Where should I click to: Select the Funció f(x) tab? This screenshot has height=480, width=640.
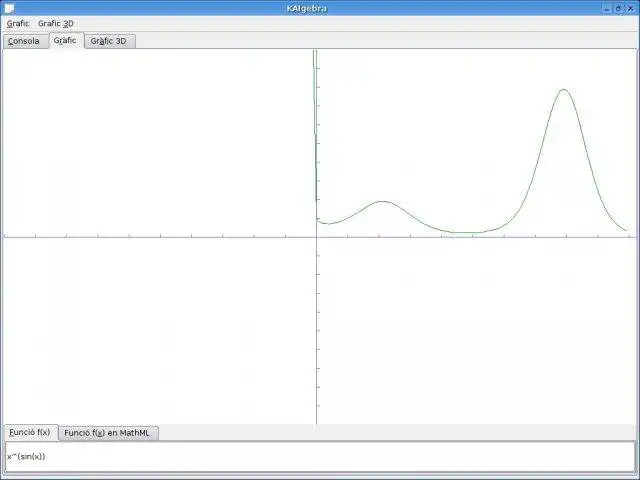(30, 432)
